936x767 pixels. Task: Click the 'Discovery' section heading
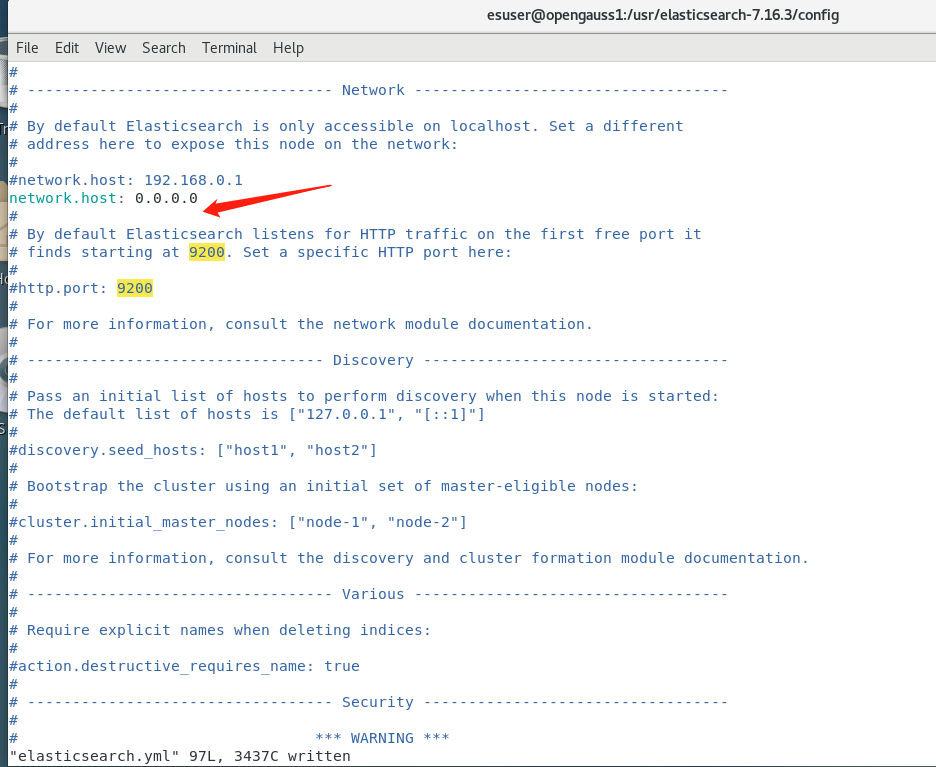point(373,360)
